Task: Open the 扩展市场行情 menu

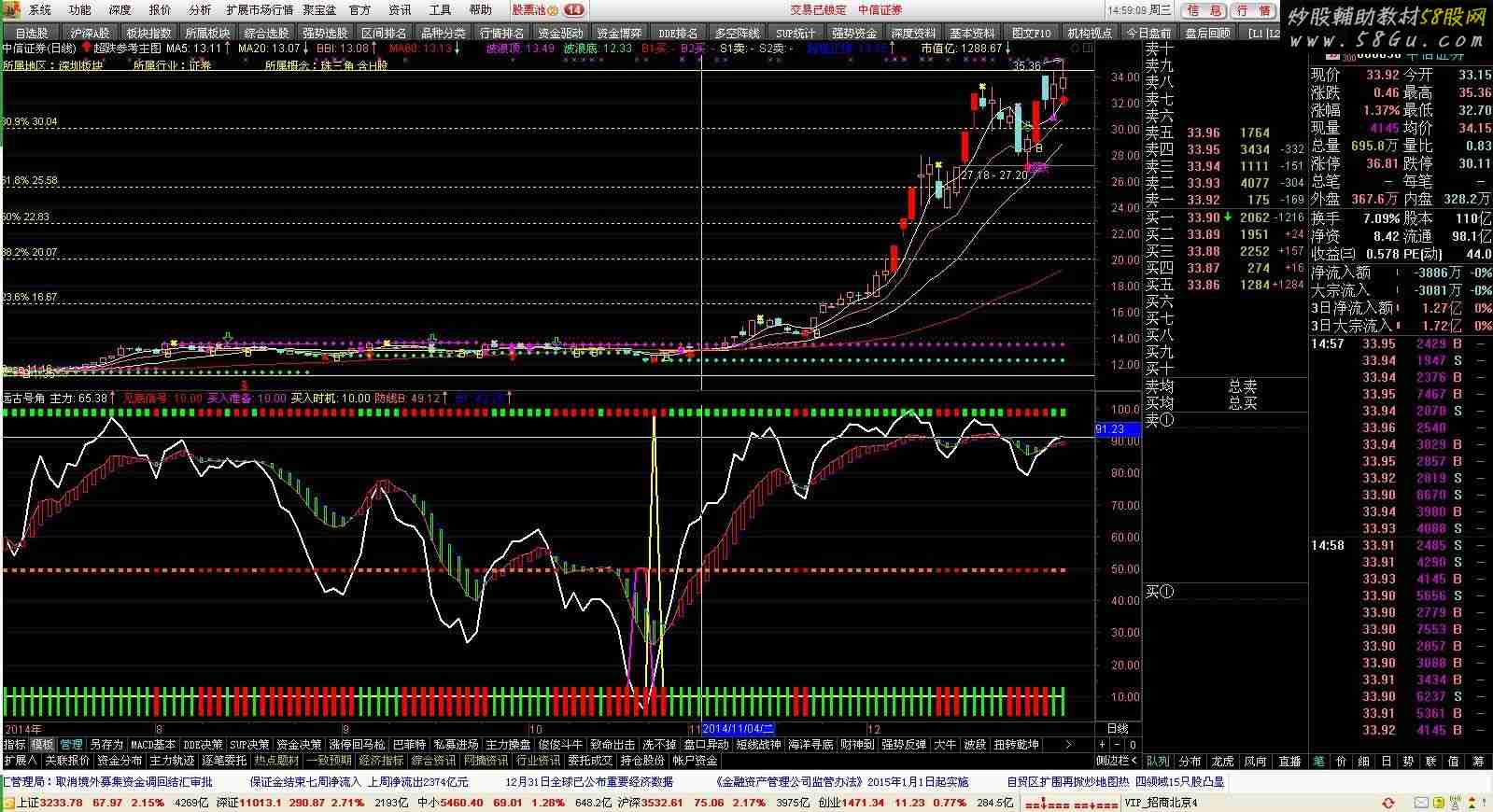Action: [x=260, y=9]
